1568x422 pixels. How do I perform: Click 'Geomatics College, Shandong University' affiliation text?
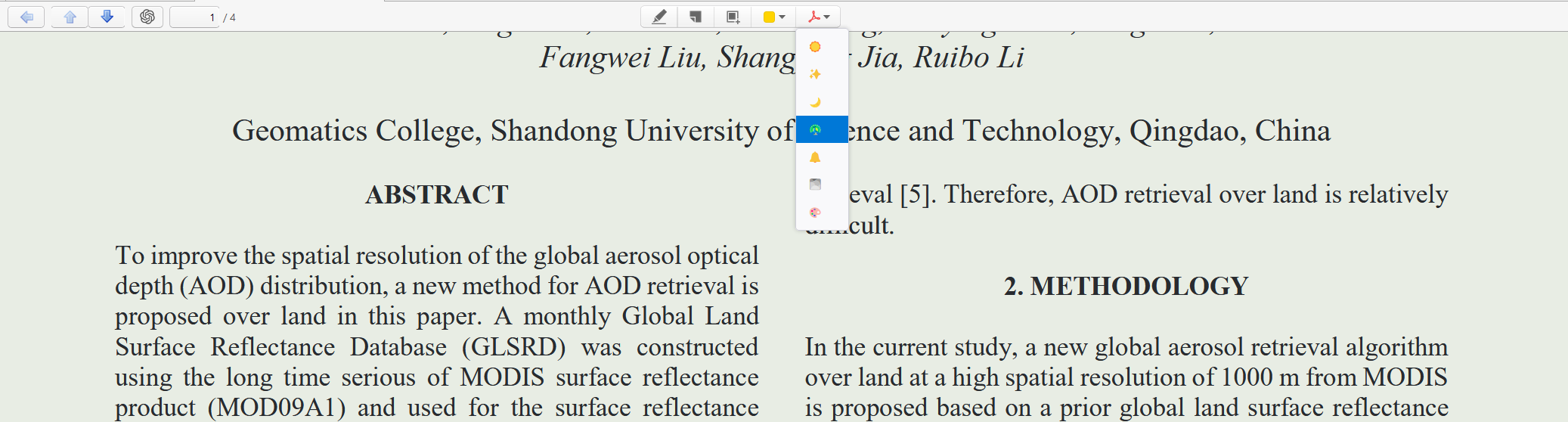point(500,131)
